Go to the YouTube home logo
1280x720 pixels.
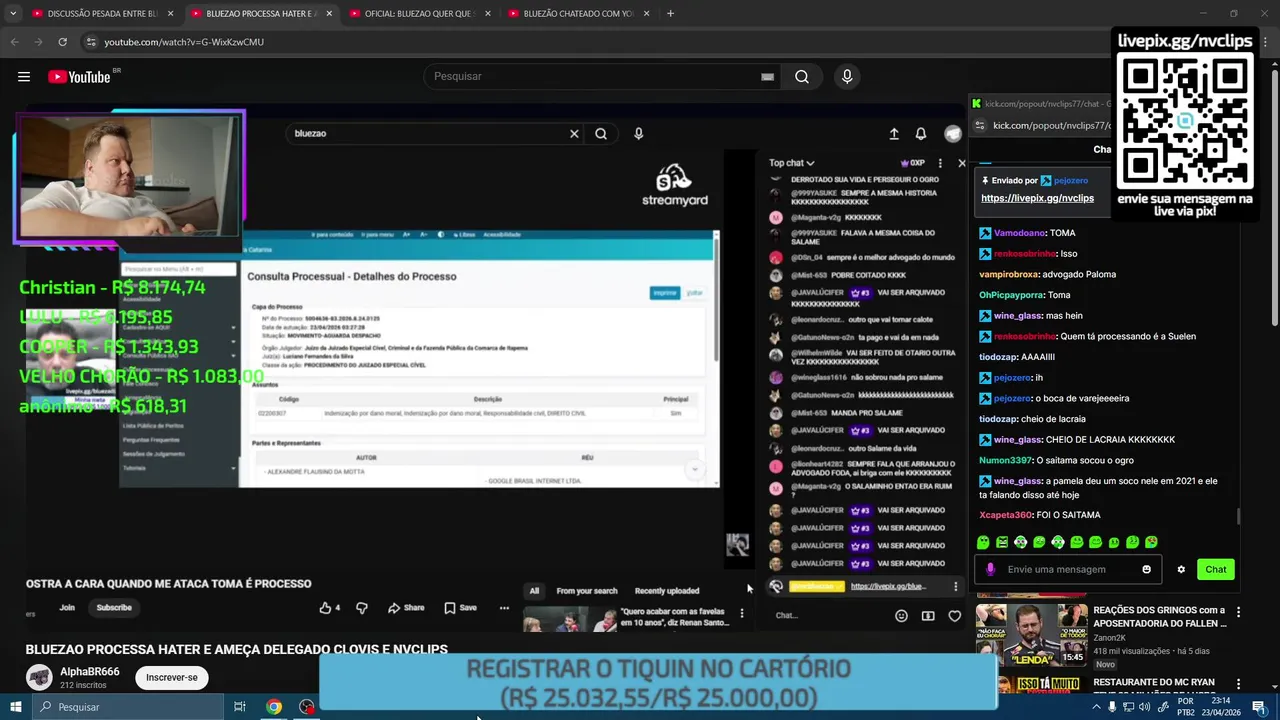tap(79, 77)
